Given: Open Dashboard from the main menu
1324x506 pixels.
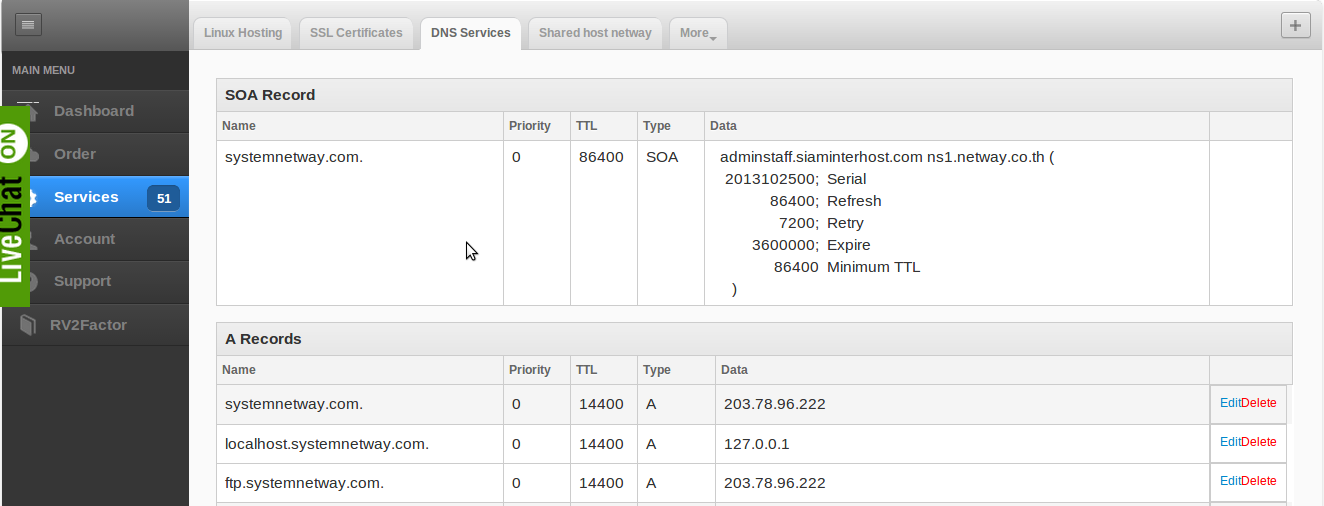Looking at the screenshot, I should click(x=93, y=111).
